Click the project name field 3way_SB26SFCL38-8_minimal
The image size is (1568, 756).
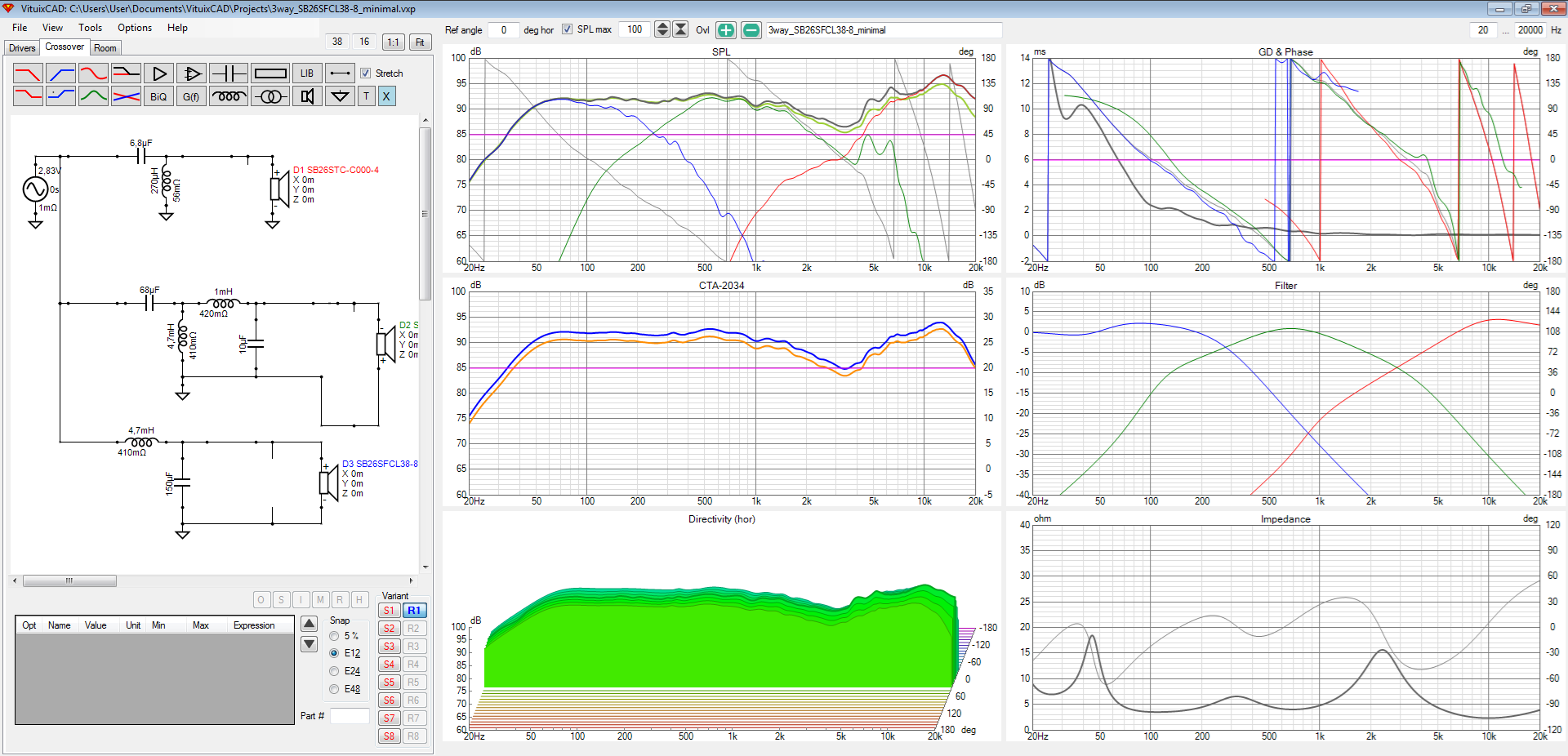[883, 30]
